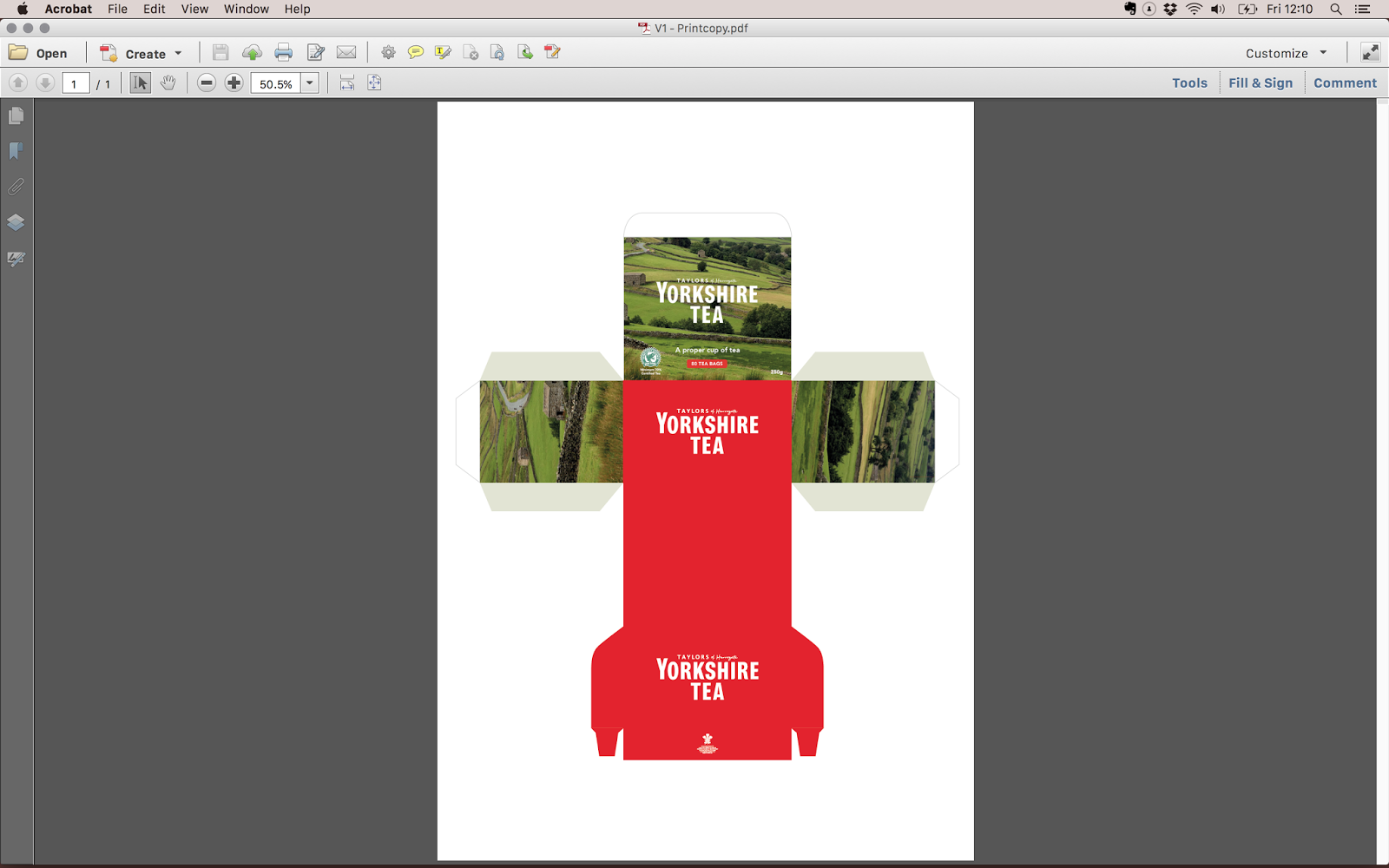This screenshot has width=1389, height=868.
Task: Click the Evernote elephant menu bar icon
Action: (1129, 9)
